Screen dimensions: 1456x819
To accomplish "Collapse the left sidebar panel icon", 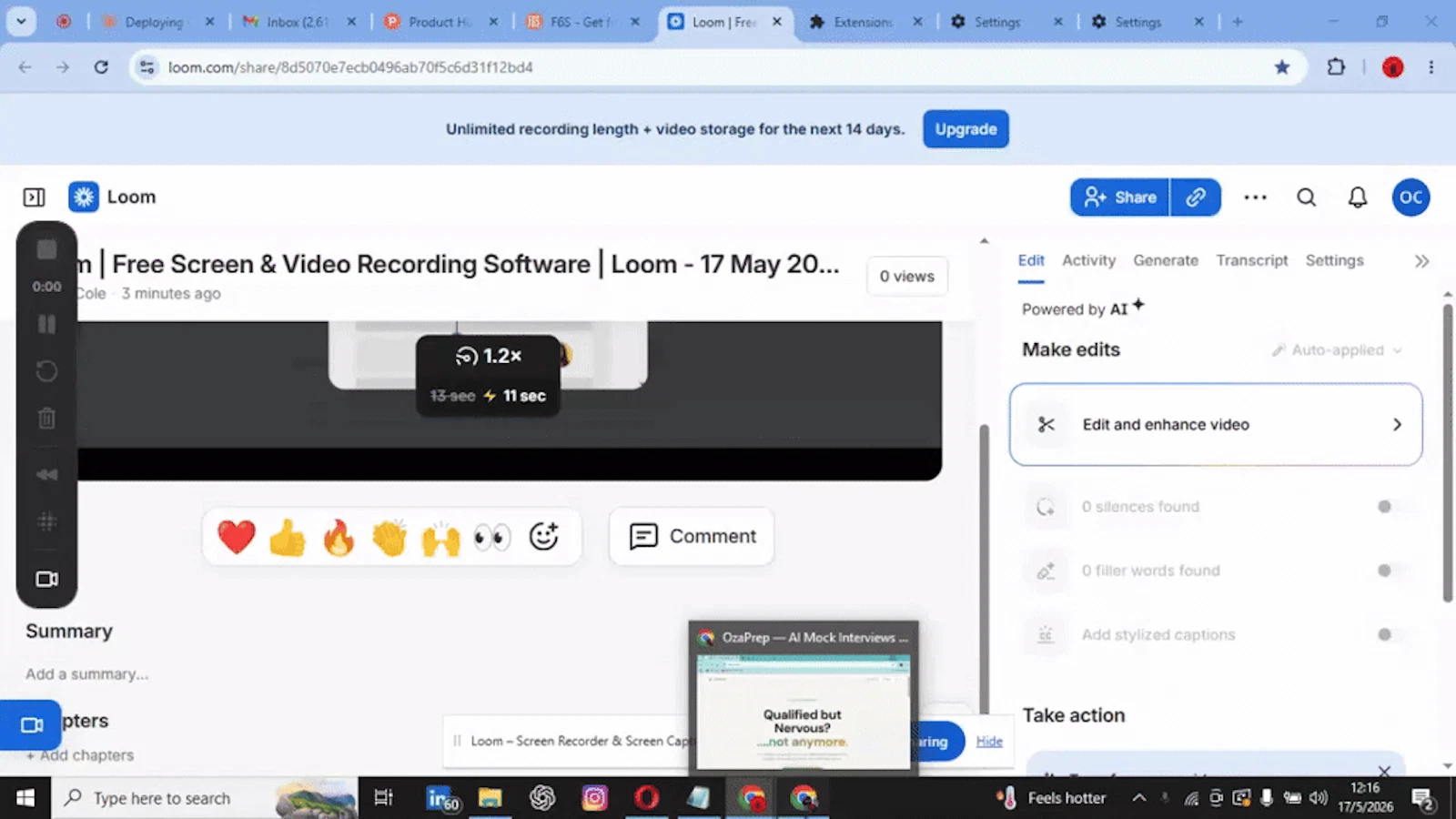I will coord(34,197).
